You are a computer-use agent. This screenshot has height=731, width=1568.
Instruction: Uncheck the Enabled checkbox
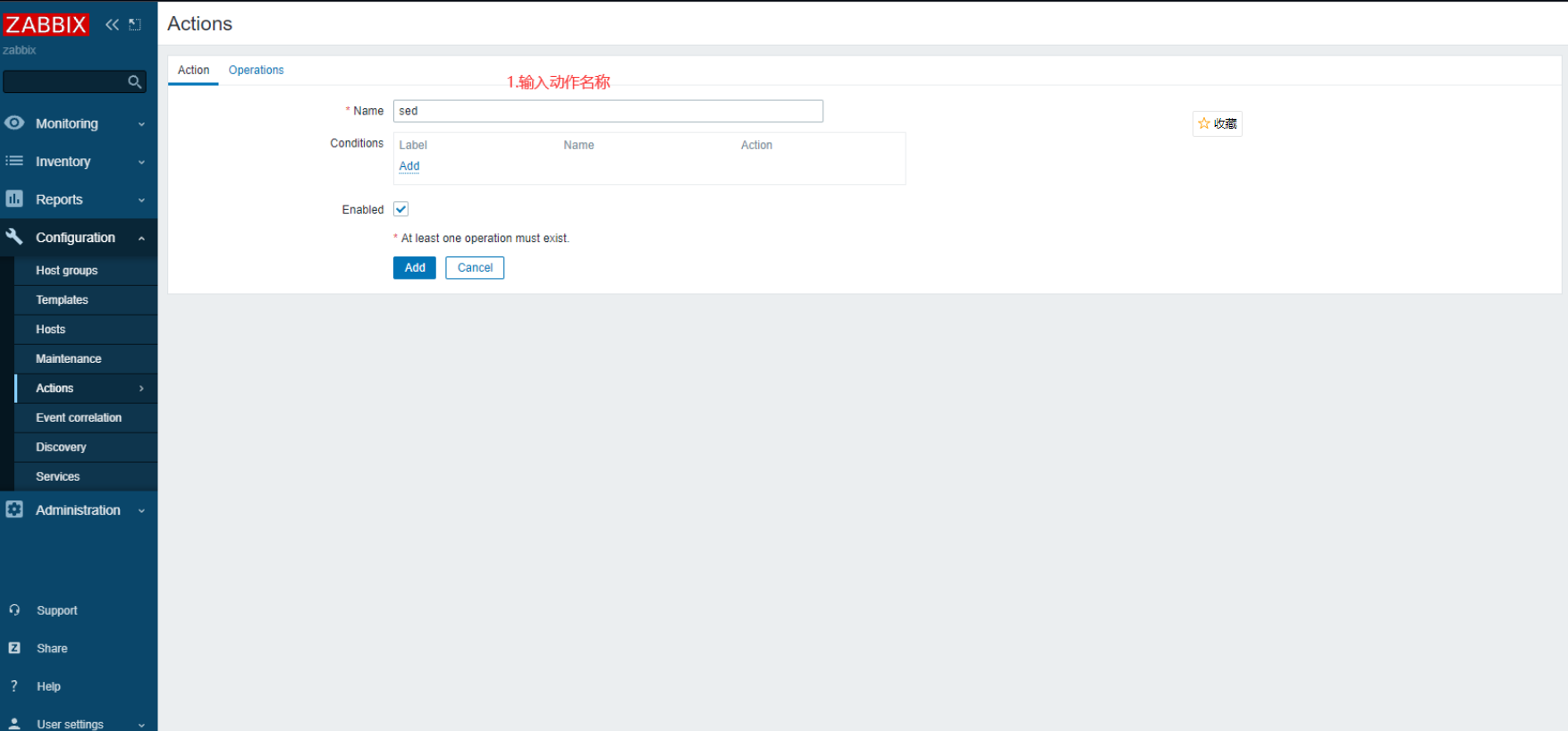(x=401, y=209)
